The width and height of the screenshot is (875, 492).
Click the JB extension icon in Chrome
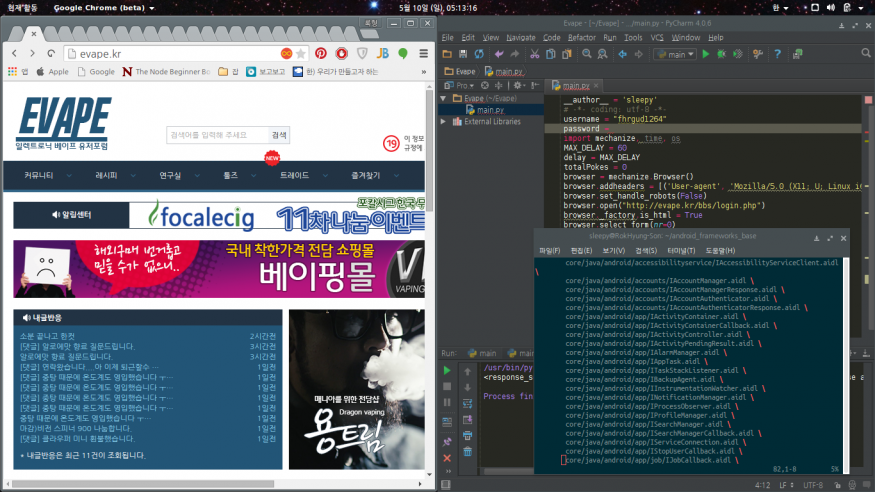pyautogui.click(x=382, y=54)
